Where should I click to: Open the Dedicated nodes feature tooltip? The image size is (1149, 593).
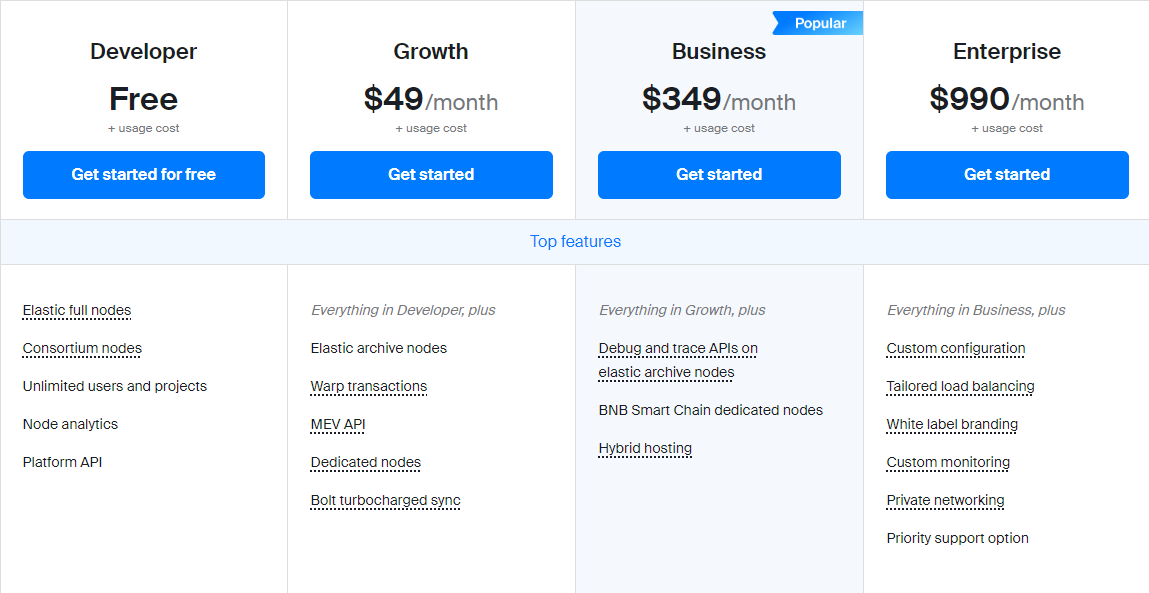pyautogui.click(x=366, y=463)
